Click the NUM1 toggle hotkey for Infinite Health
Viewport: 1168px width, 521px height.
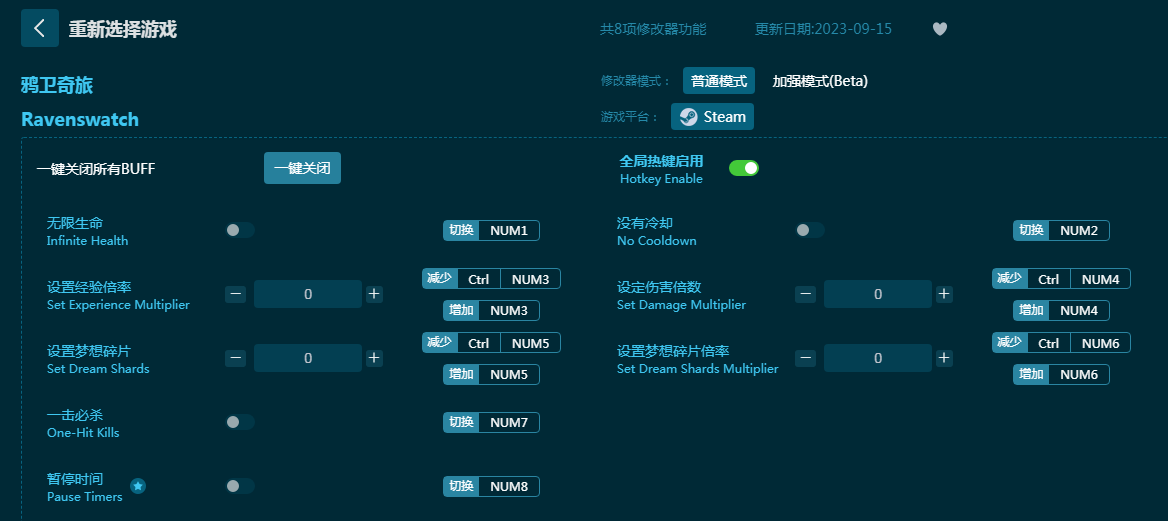point(492,230)
